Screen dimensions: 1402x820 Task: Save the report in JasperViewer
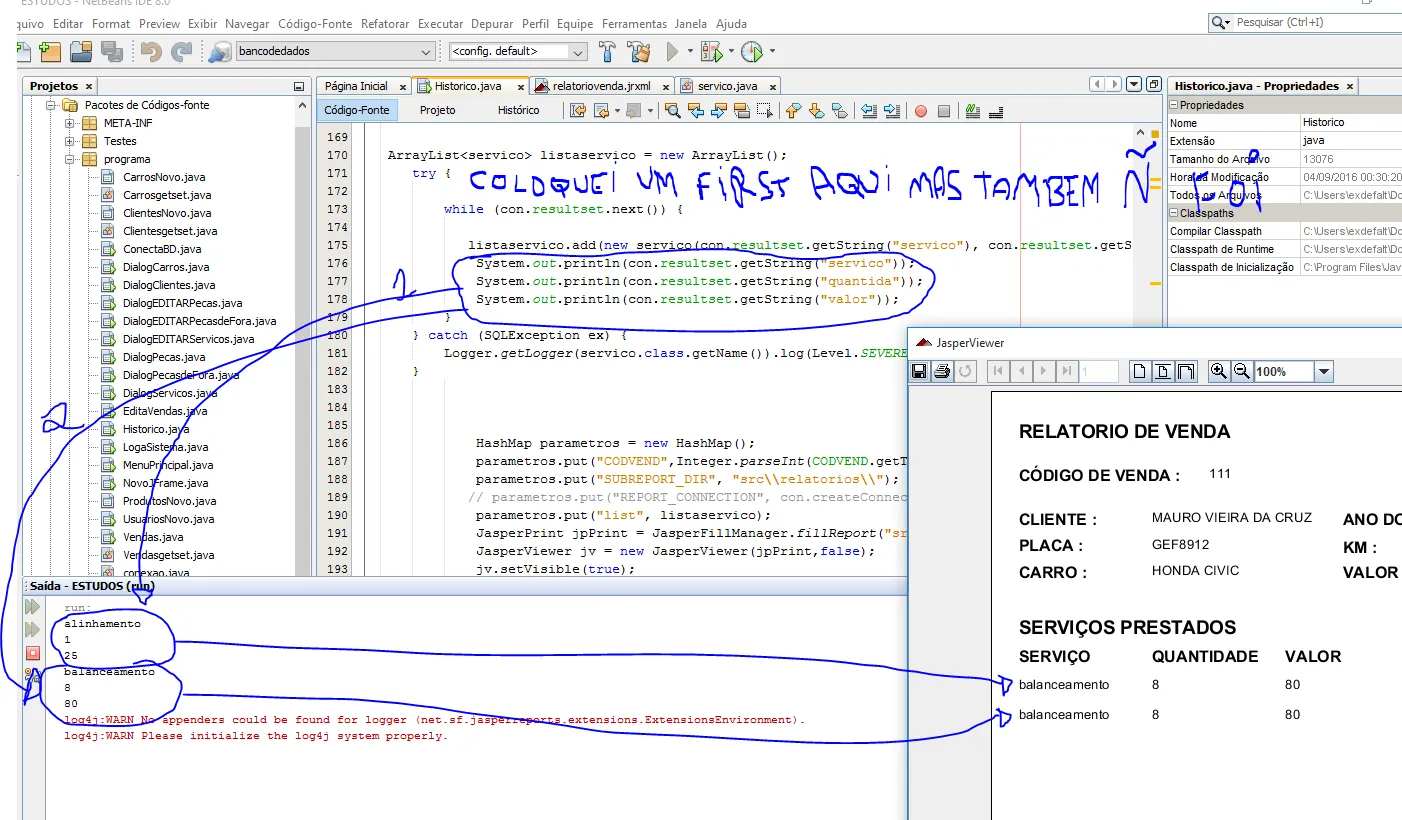[x=919, y=372]
